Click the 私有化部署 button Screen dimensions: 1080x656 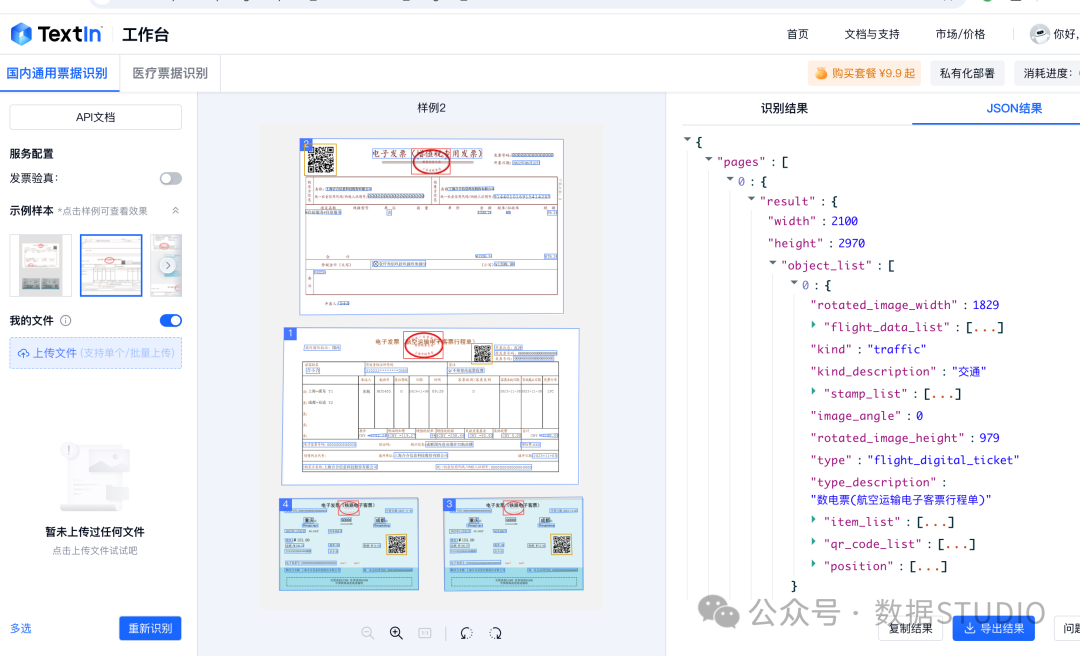pos(967,73)
